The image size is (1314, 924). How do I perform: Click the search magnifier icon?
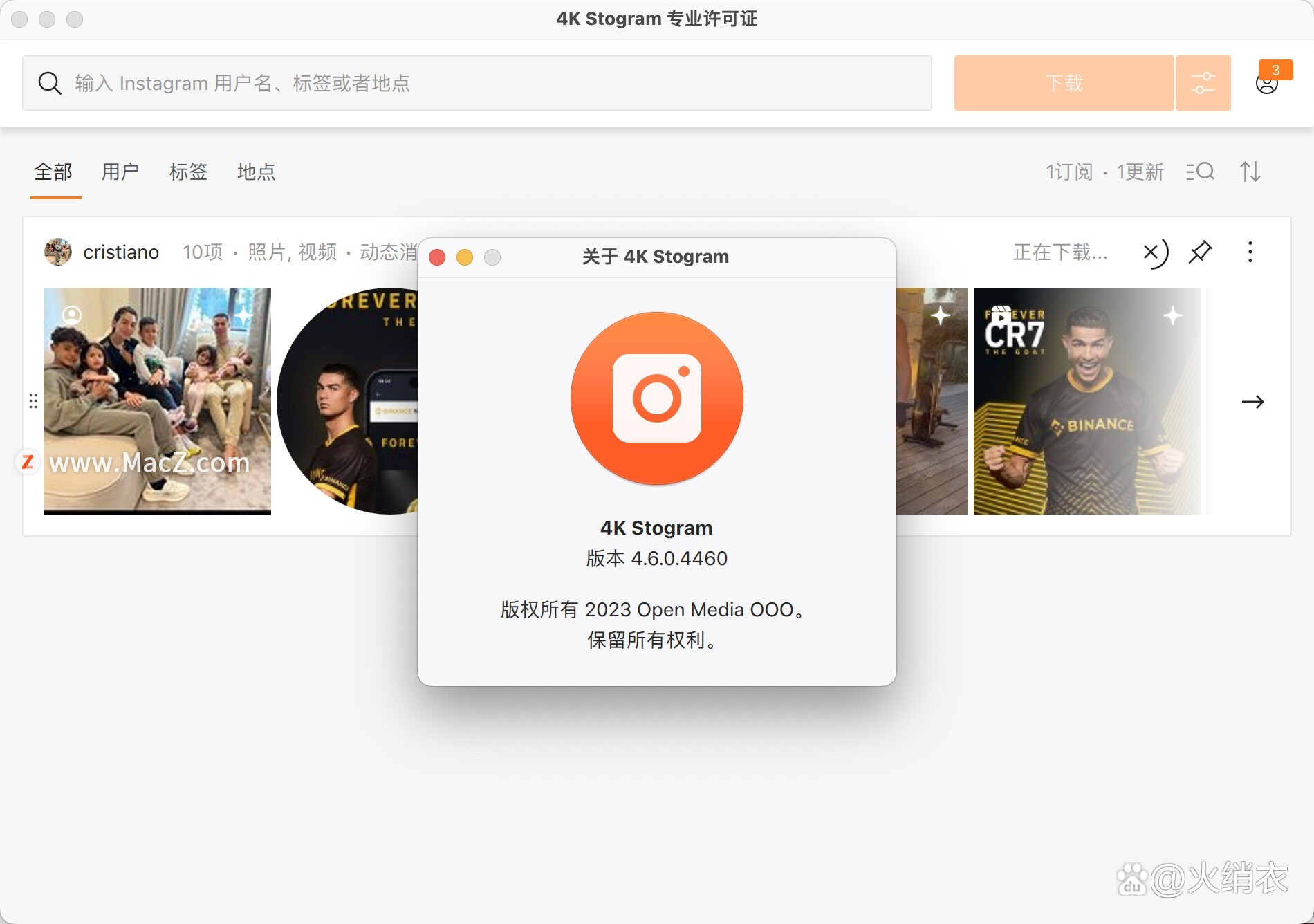pyautogui.click(x=50, y=83)
